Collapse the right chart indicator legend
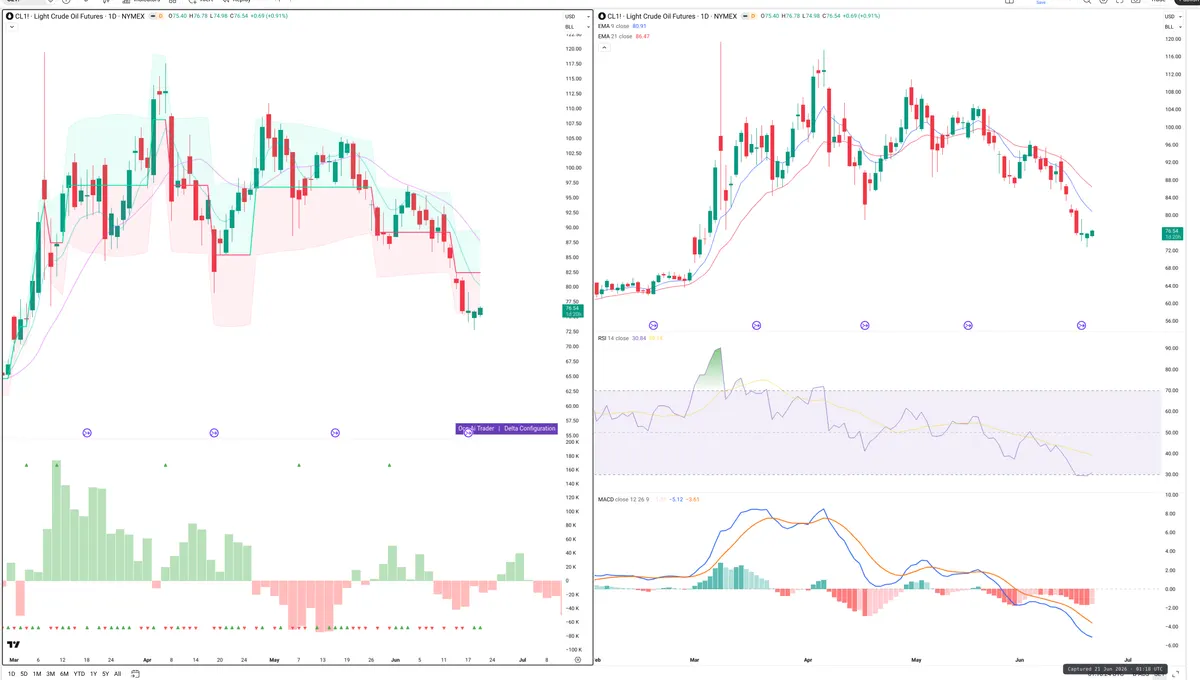Viewport: 1200px width, 680px height. [604, 47]
